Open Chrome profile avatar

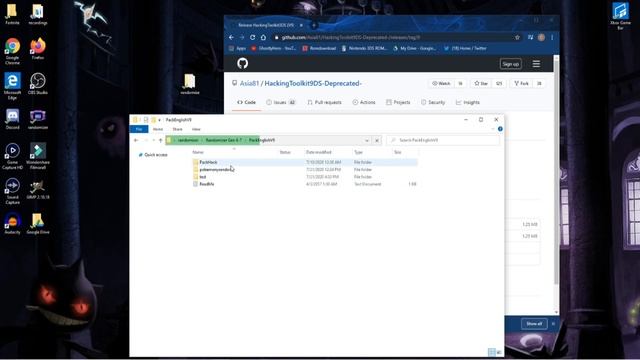click(x=541, y=37)
